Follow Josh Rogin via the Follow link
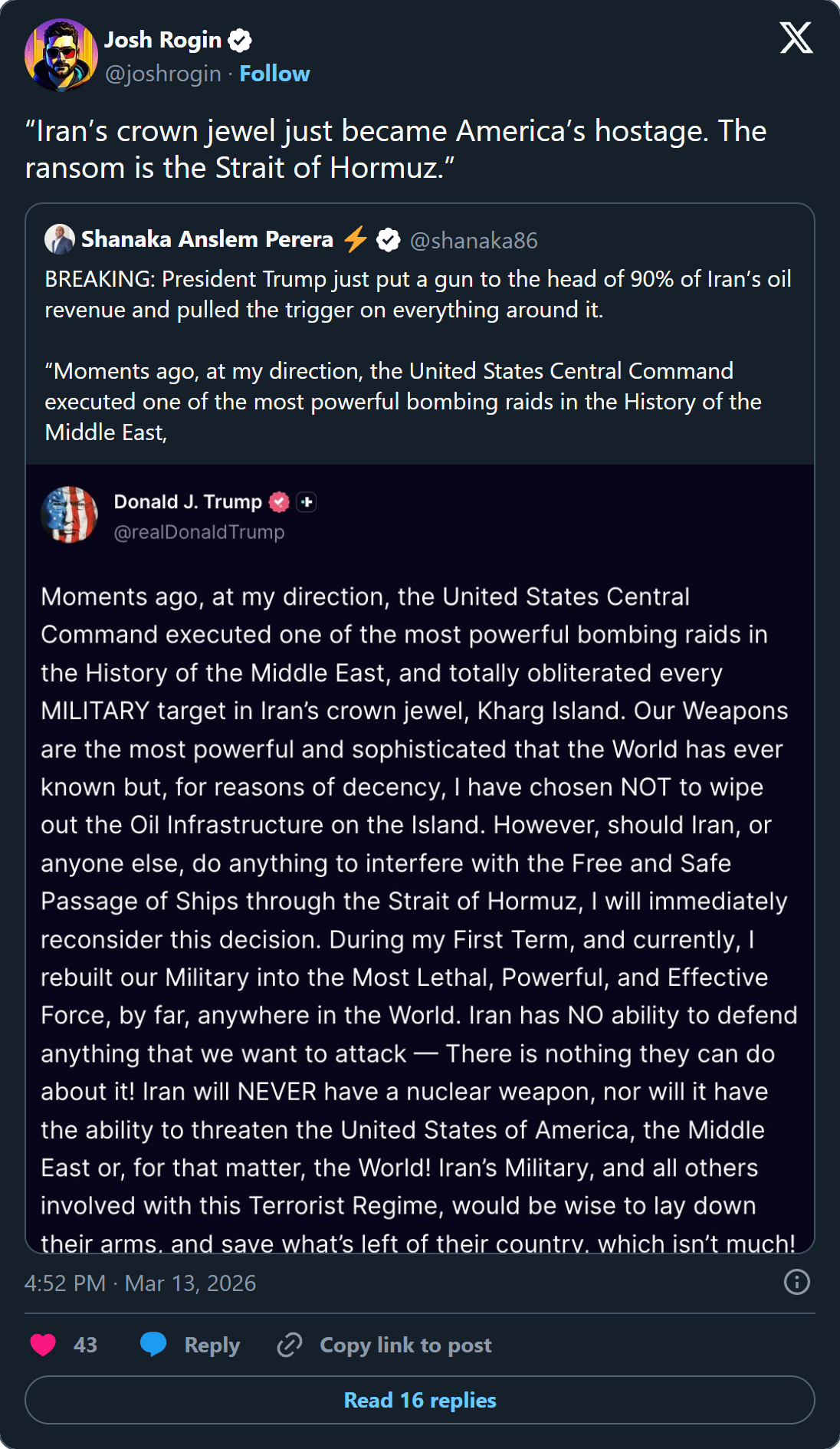840x1449 pixels. click(x=274, y=73)
